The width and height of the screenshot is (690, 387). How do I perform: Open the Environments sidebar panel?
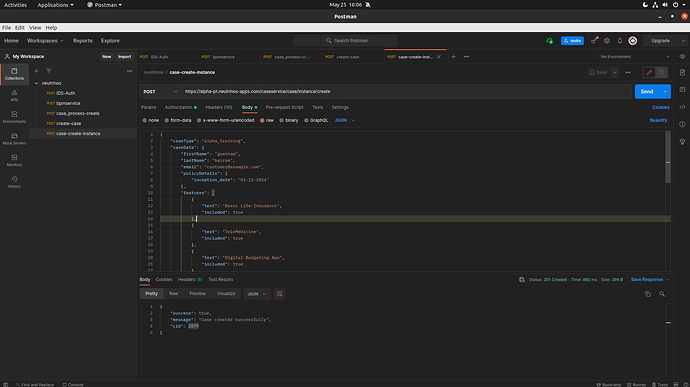[14, 117]
